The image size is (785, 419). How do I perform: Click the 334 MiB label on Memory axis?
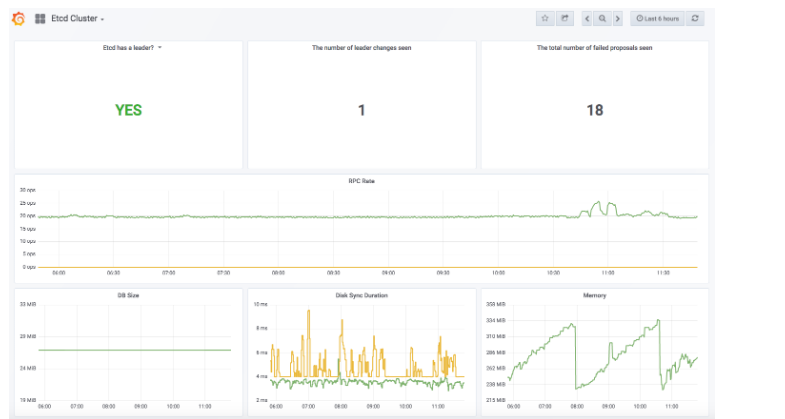[496, 320]
